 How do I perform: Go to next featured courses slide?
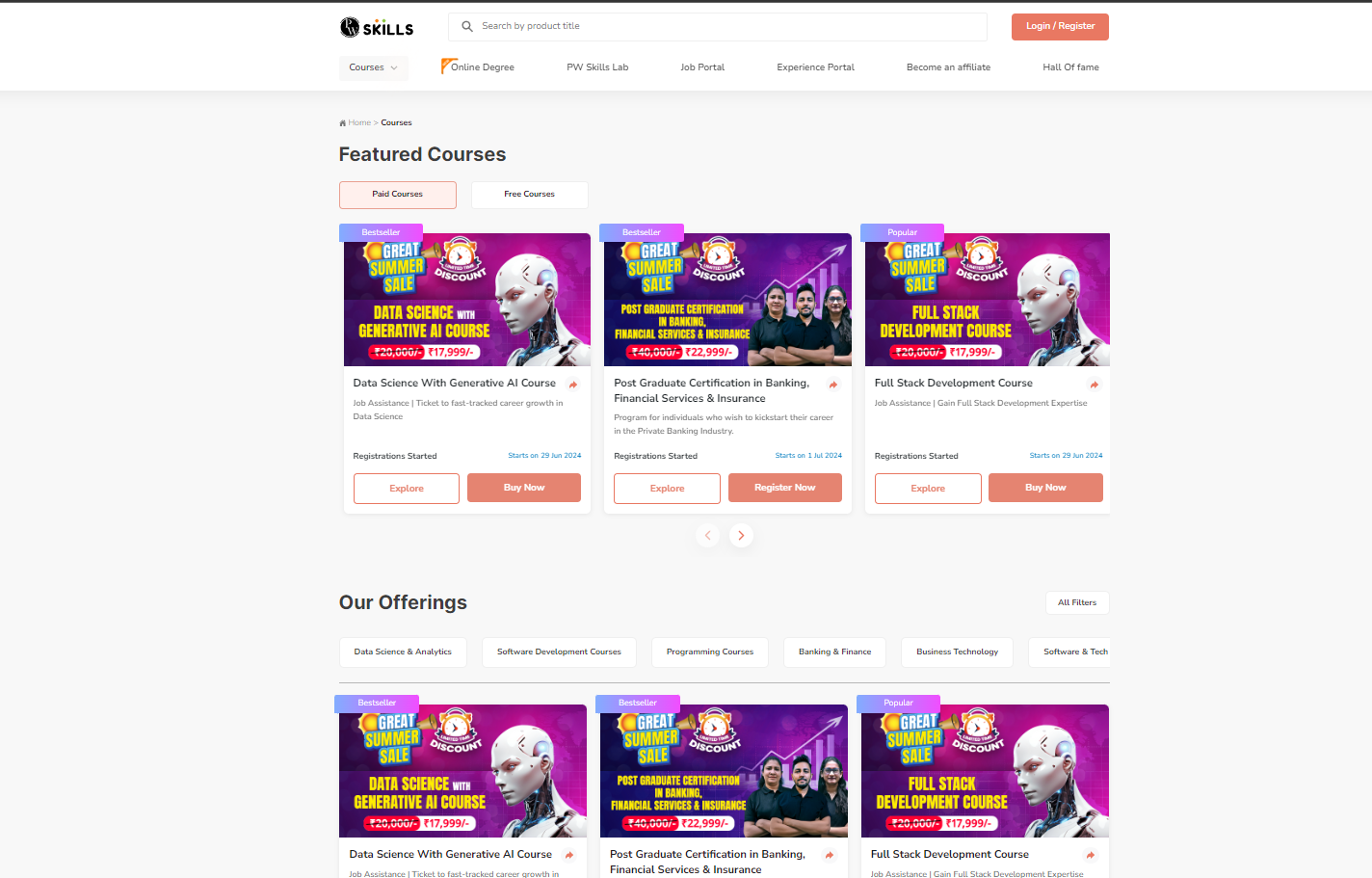coord(741,535)
